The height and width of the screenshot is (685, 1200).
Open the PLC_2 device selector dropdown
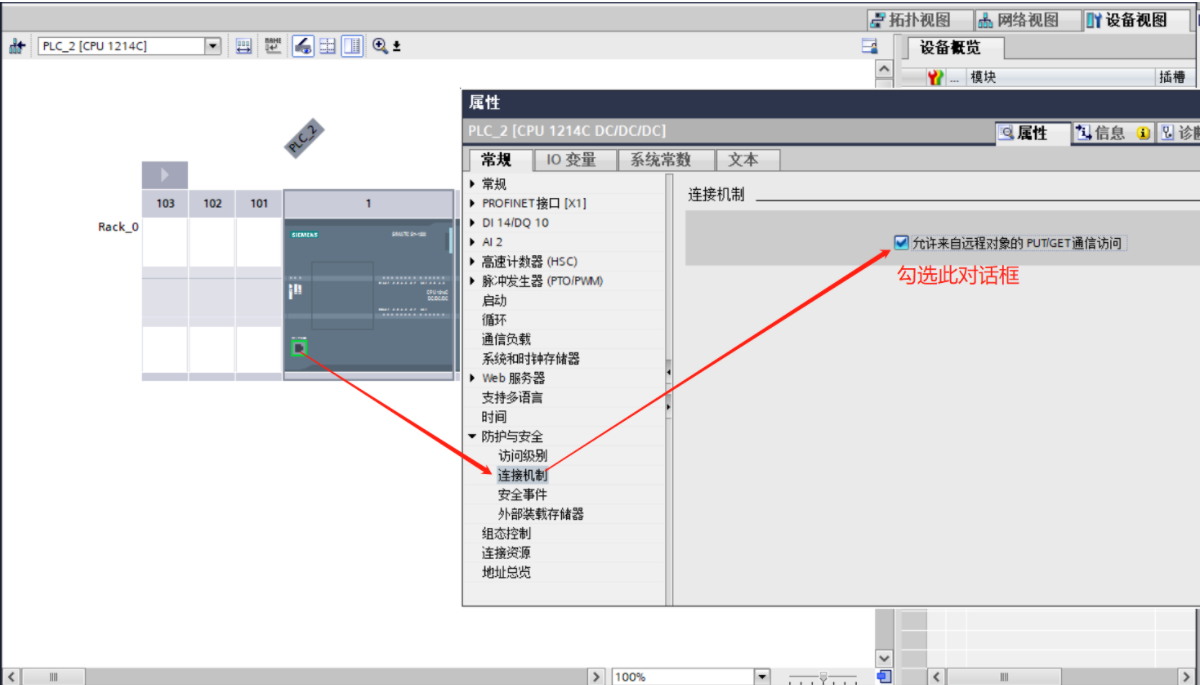212,46
